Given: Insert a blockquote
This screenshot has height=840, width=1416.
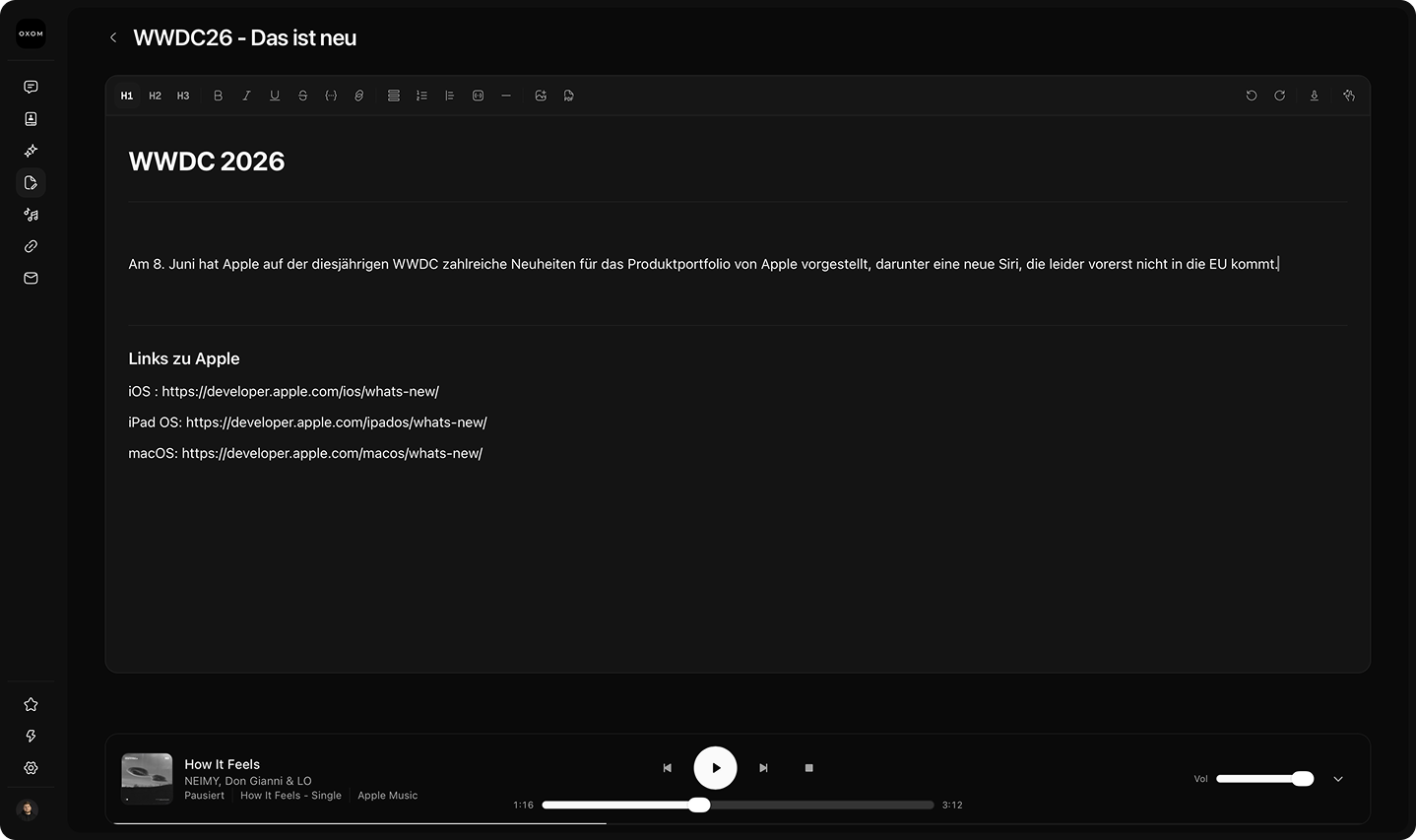Looking at the screenshot, I should click(450, 96).
